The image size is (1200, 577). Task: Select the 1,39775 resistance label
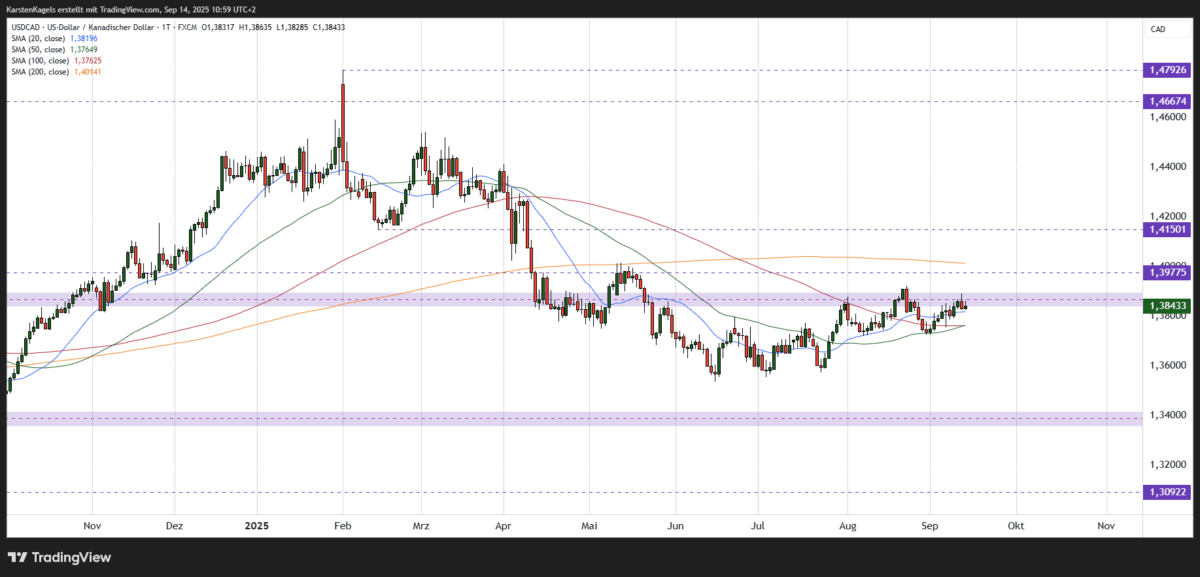(1165, 272)
